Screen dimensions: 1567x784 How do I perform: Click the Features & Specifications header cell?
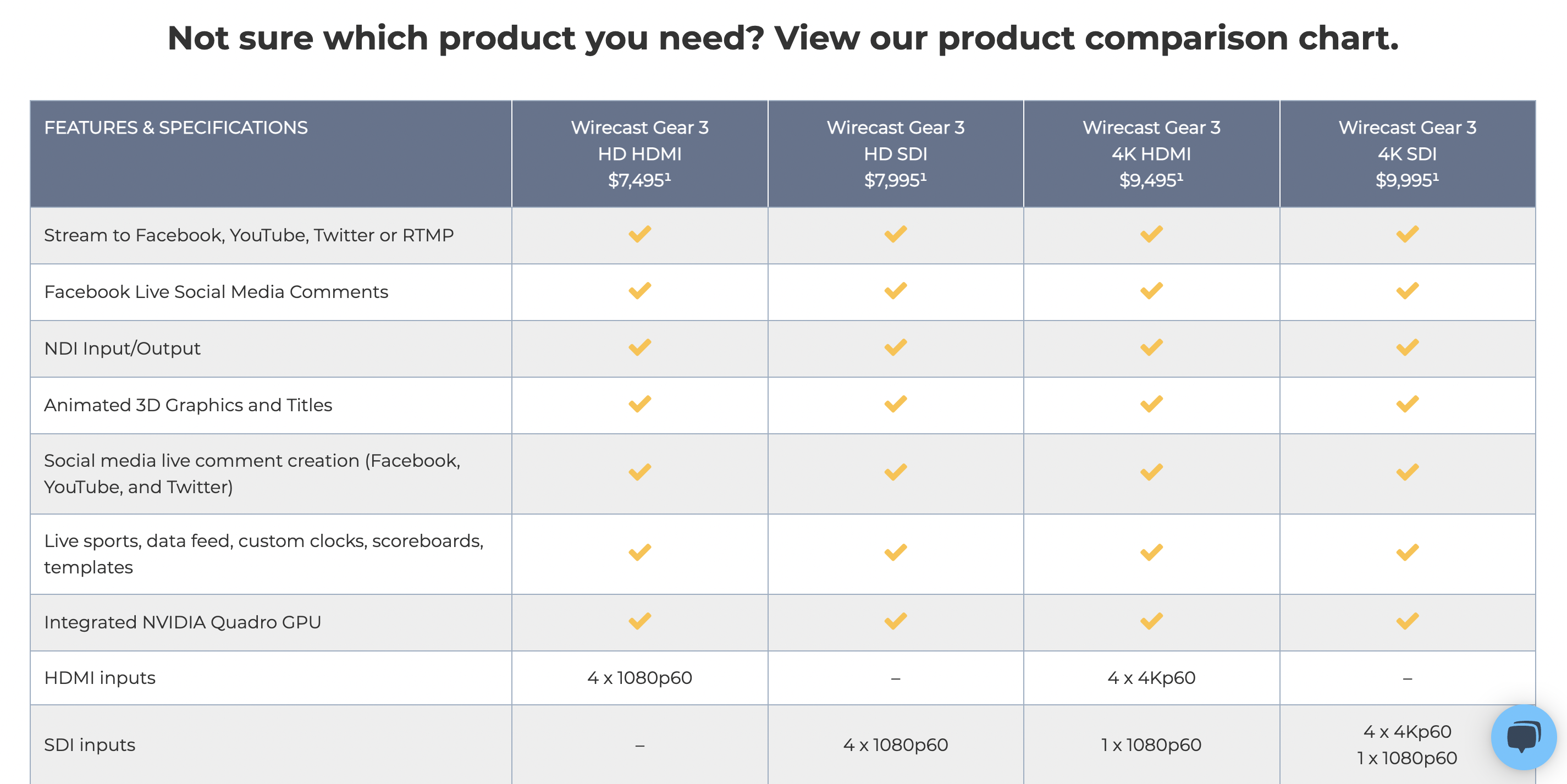(x=176, y=128)
